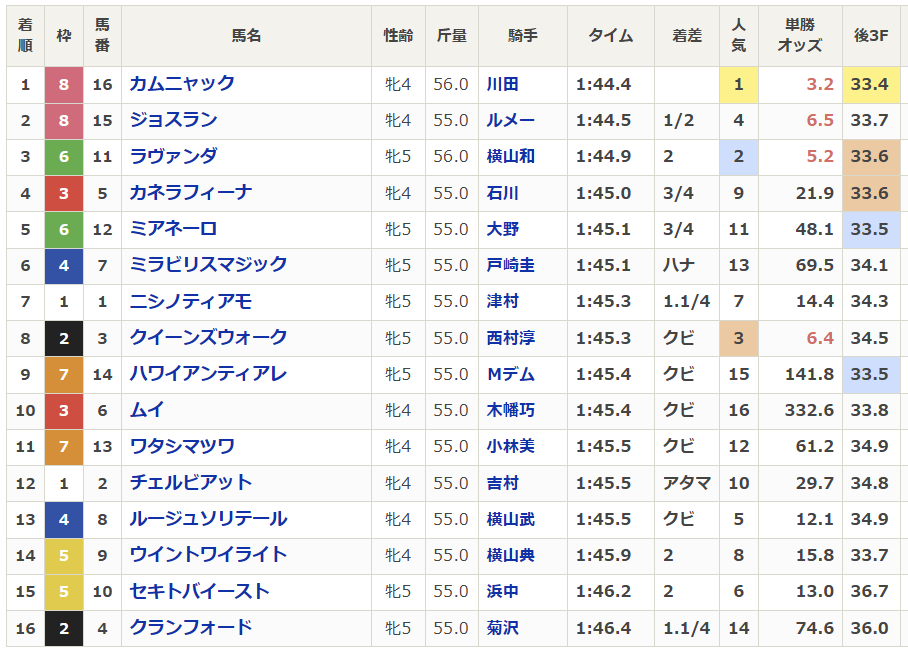Select odds value 332.6
This screenshot has width=908, height=650.
click(x=809, y=410)
